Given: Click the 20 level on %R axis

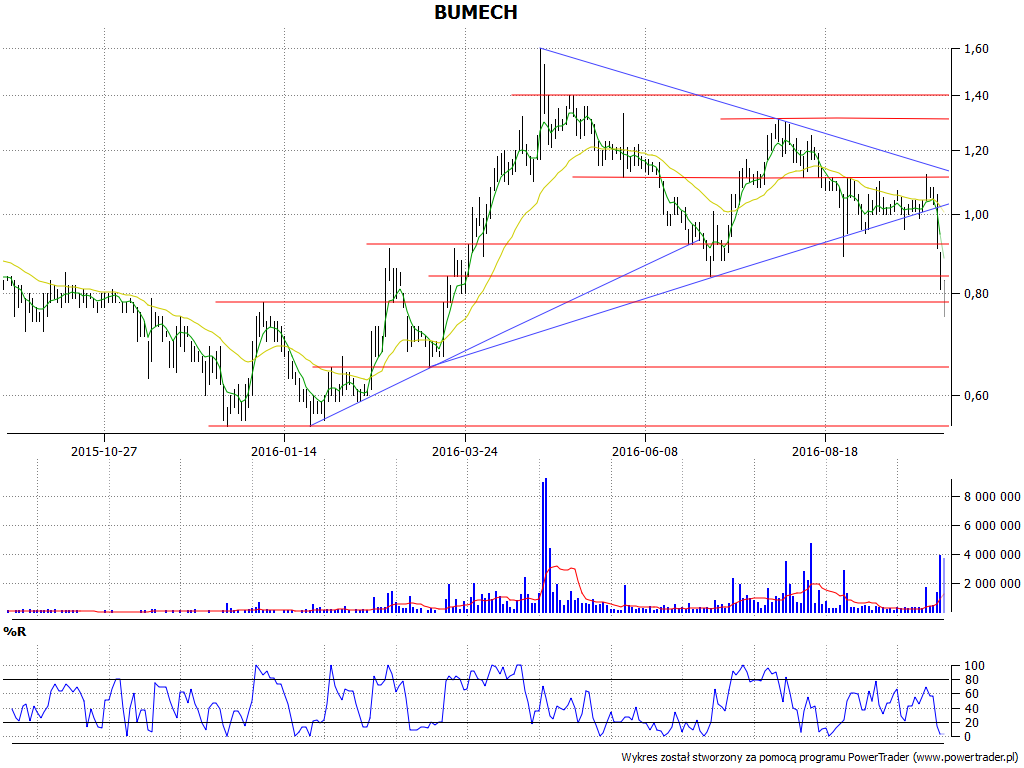Looking at the screenshot, I should 970,722.
